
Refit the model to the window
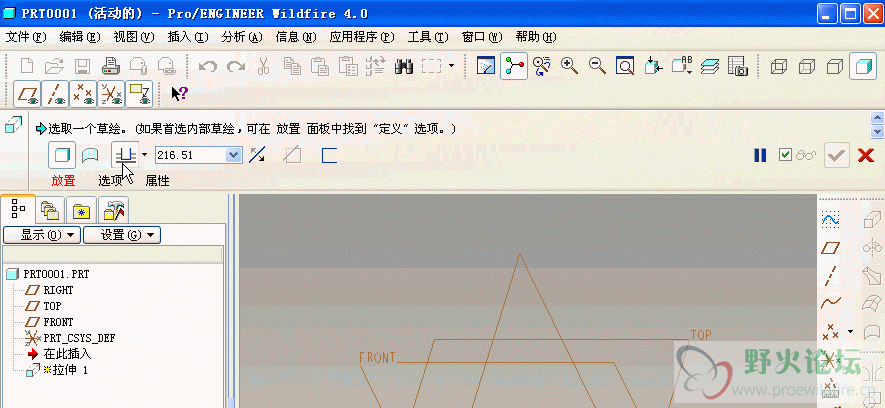coord(625,66)
